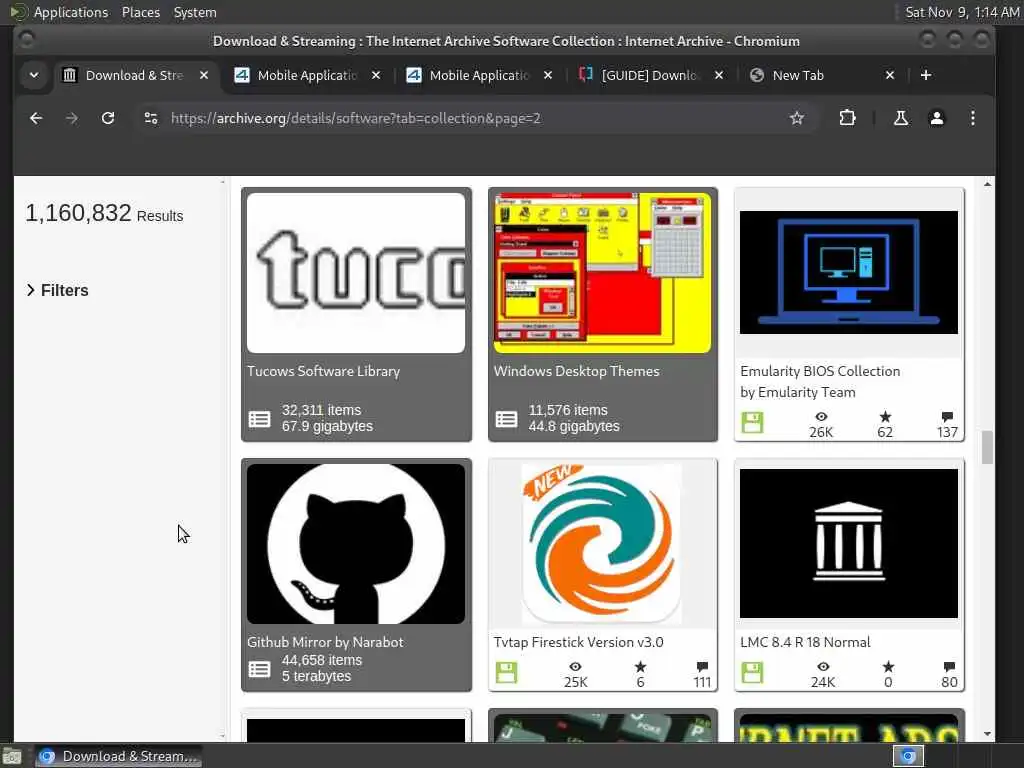Image resolution: width=1024 pixels, height=768 pixels.
Task: Click views eye icon on Tvtap Firestick card
Action: click(x=575, y=667)
